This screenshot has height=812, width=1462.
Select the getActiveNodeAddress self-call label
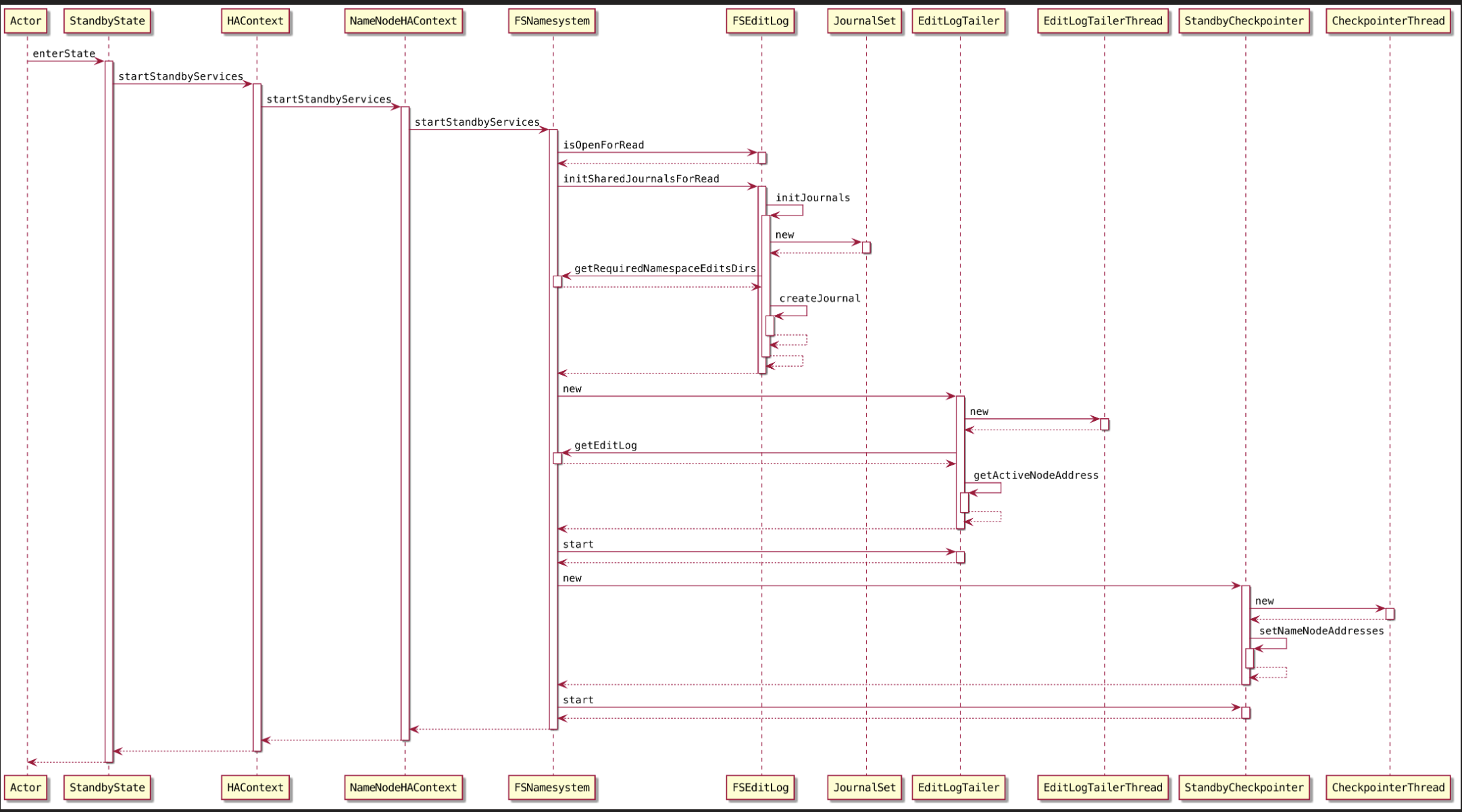[1036, 476]
